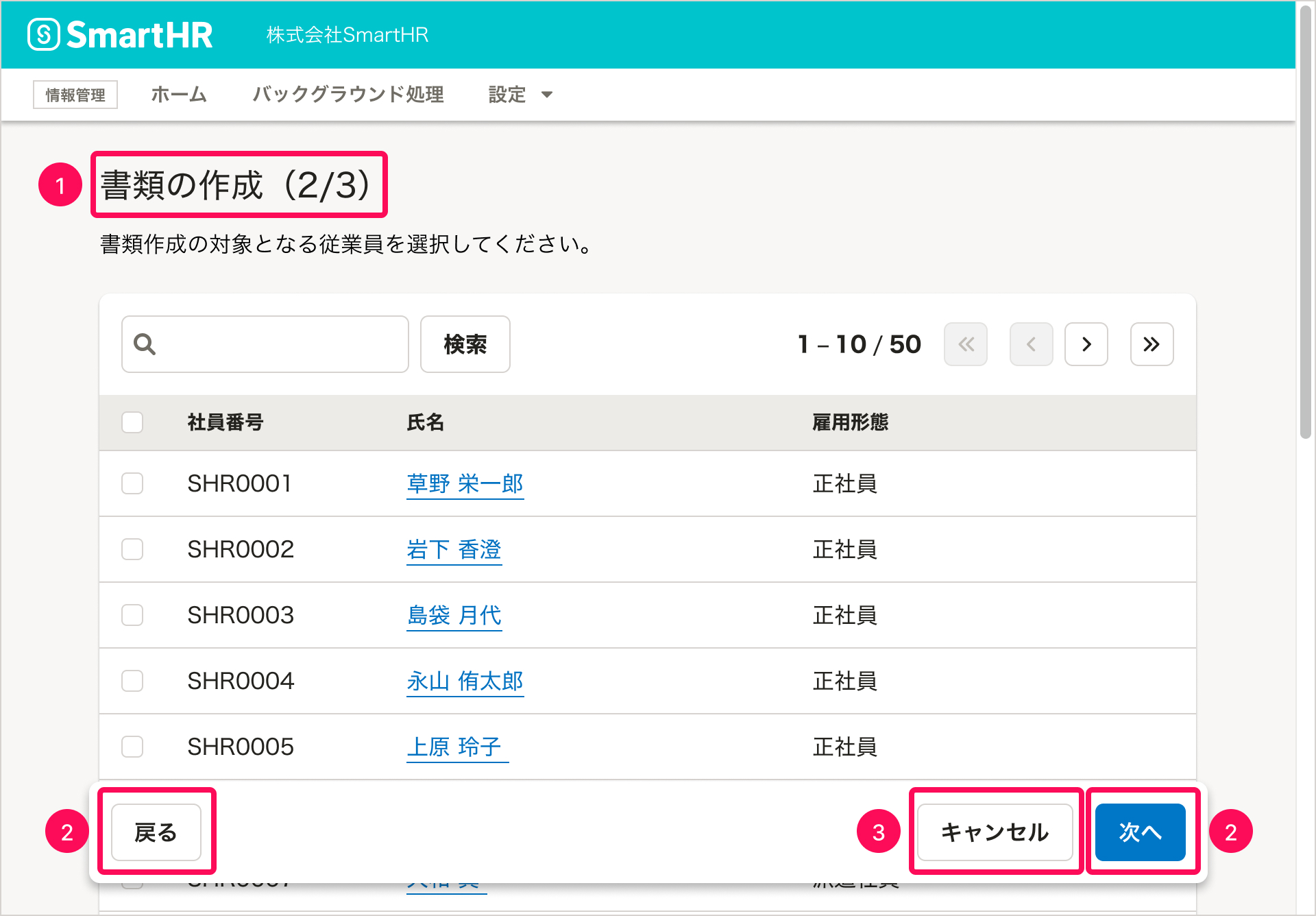Screen dimensions: 1316x916
Task: Click the SmartHR logo icon
Action: pyautogui.click(x=45, y=34)
